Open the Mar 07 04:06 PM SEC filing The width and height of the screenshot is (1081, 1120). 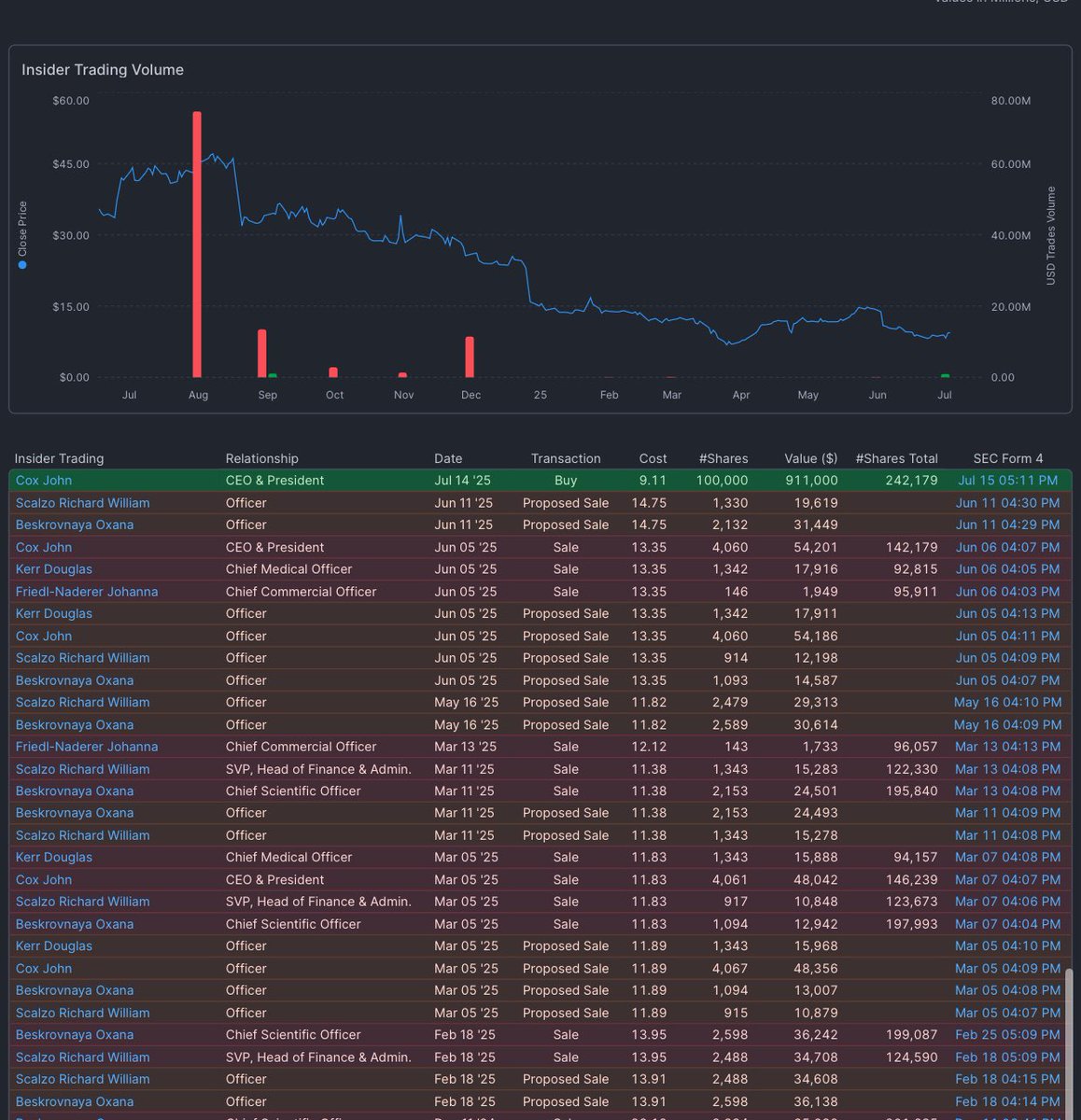coord(1008,902)
